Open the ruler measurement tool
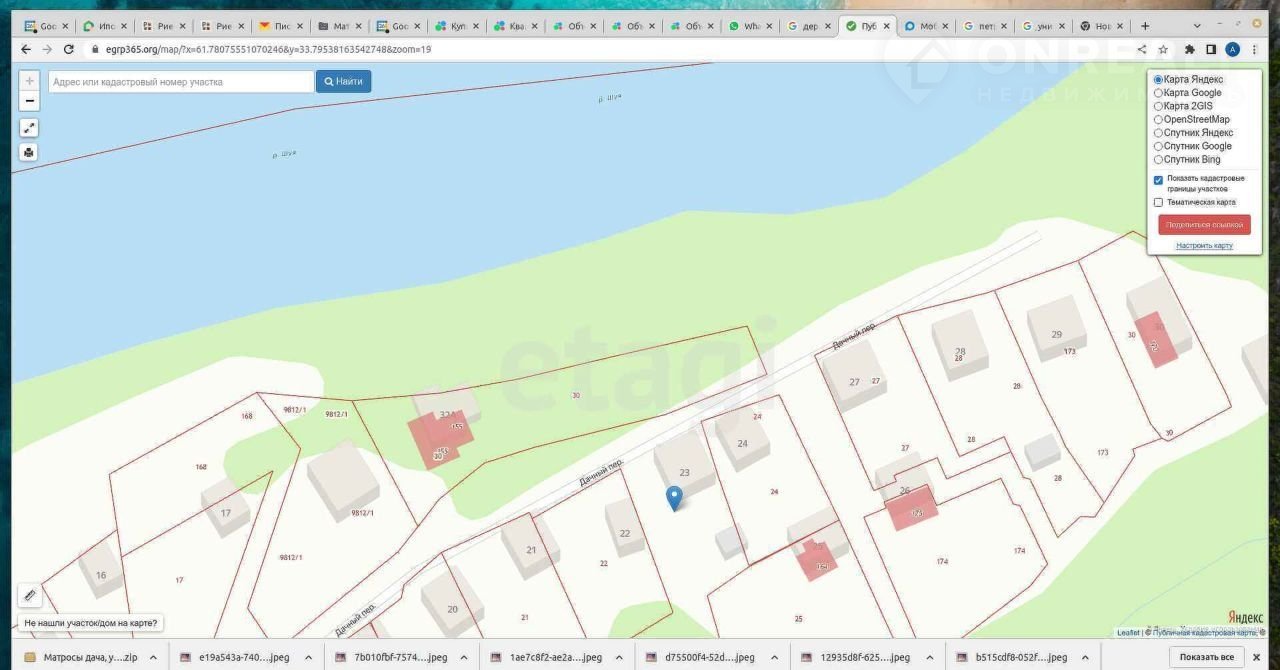This screenshot has height=670, width=1280. click(29, 595)
